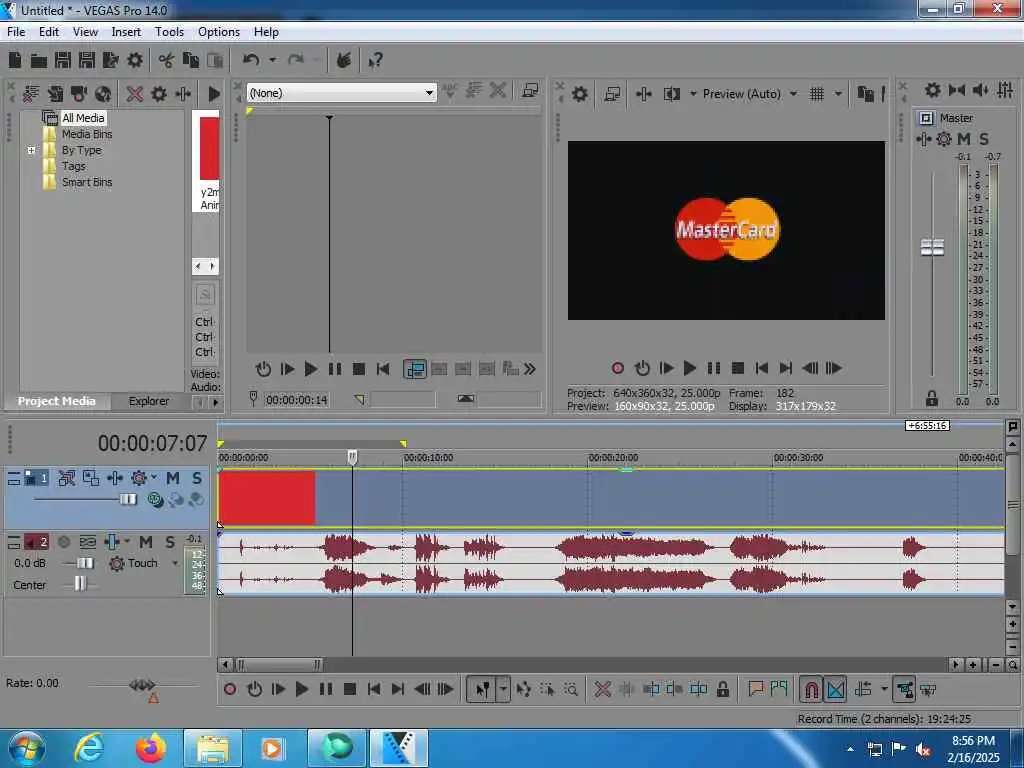Open overlays grid dropdown arrow
Screen dimensions: 1024x768
838,94
